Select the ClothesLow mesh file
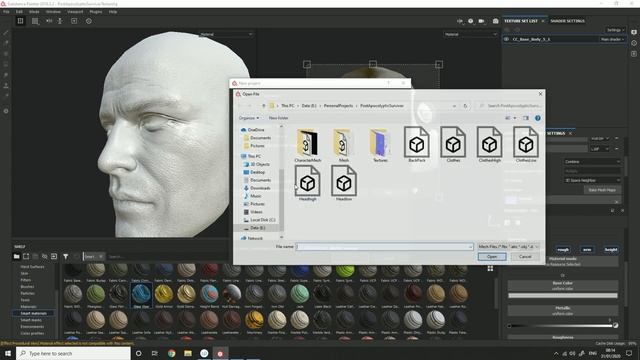 click(526, 144)
